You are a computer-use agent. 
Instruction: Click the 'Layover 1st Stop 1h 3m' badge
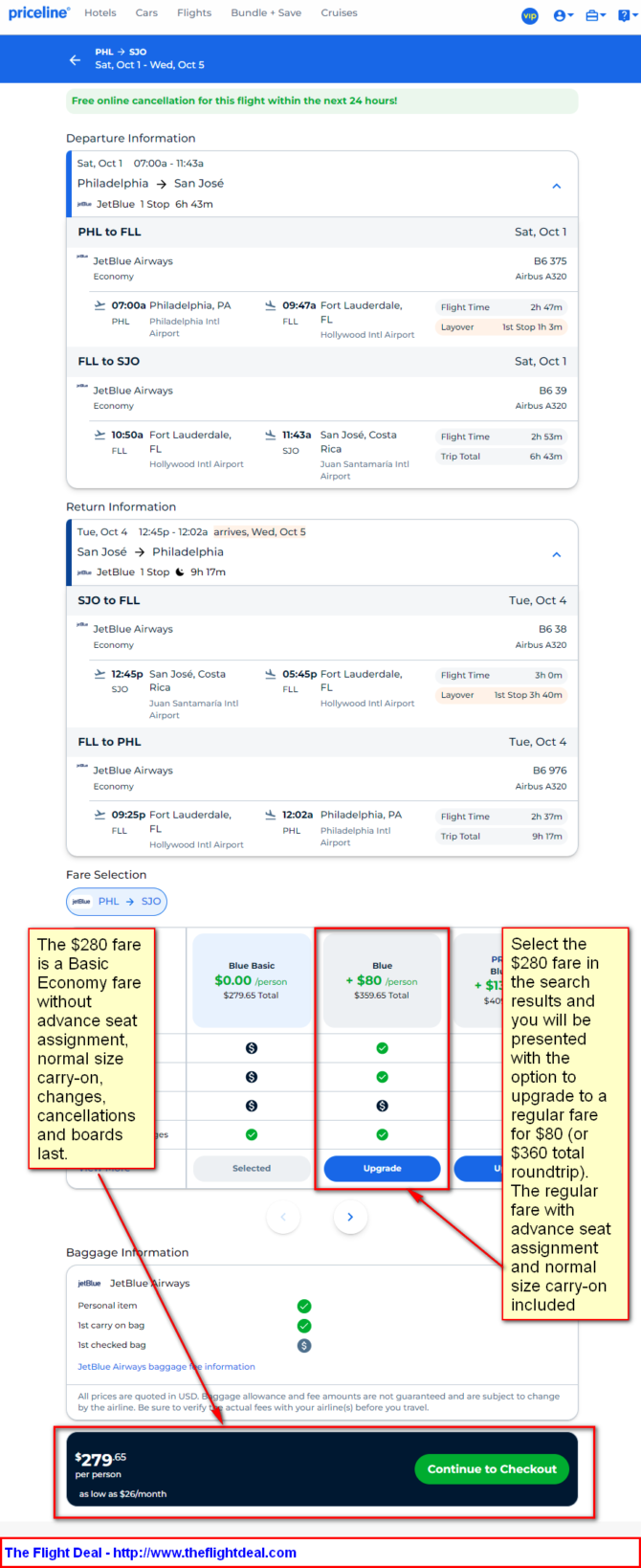point(501,327)
